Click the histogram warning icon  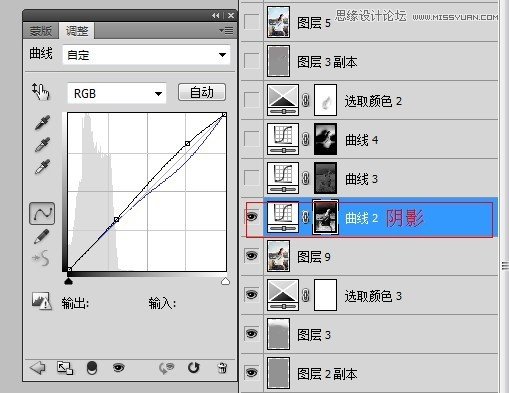[x=42, y=301]
